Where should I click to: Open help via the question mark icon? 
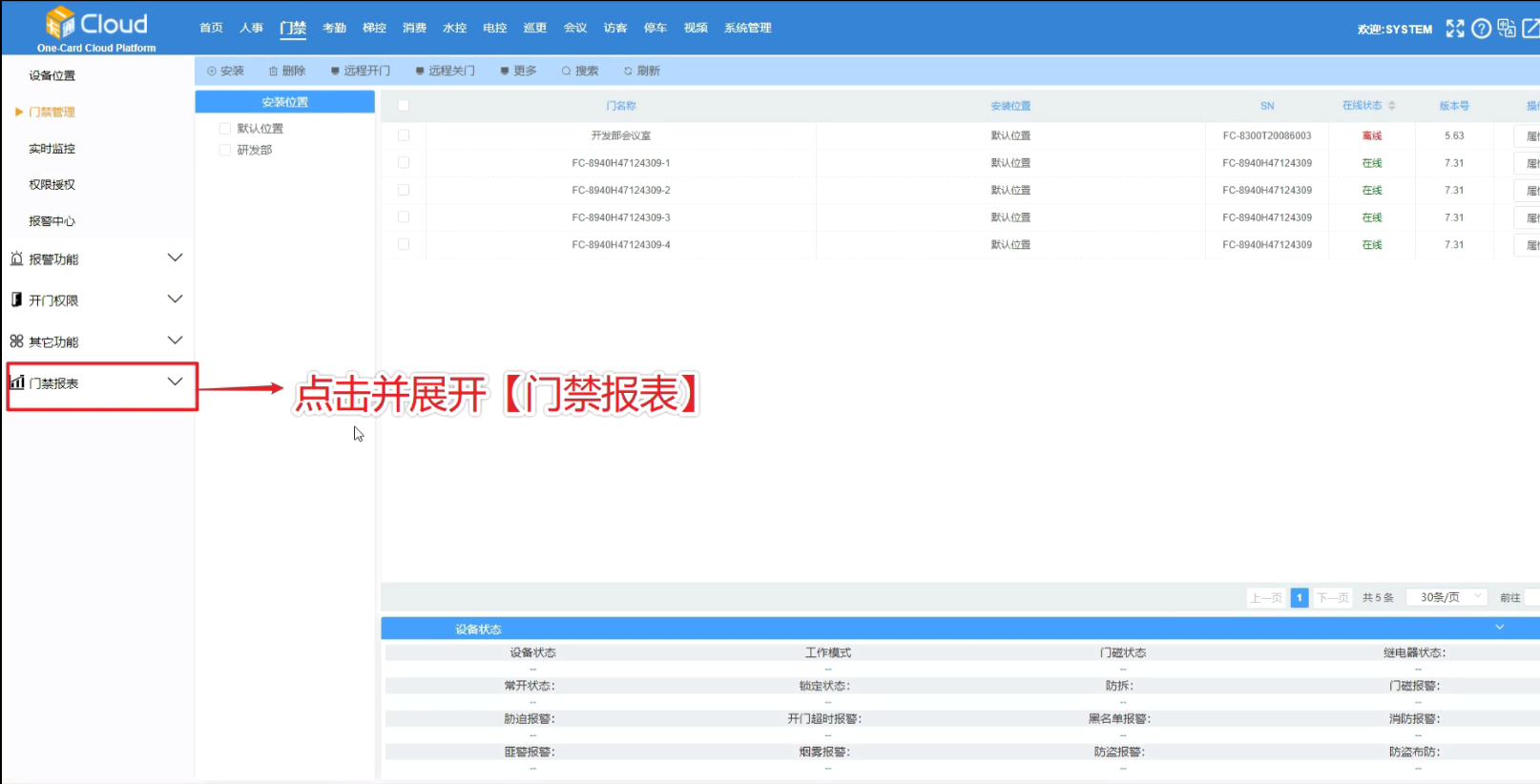click(x=1481, y=29)
